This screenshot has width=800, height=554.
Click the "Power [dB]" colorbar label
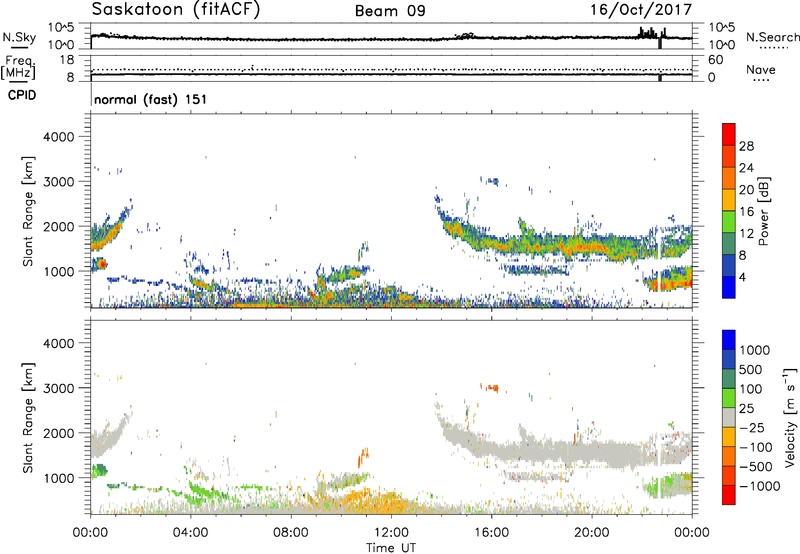click(x=763, y=211)
